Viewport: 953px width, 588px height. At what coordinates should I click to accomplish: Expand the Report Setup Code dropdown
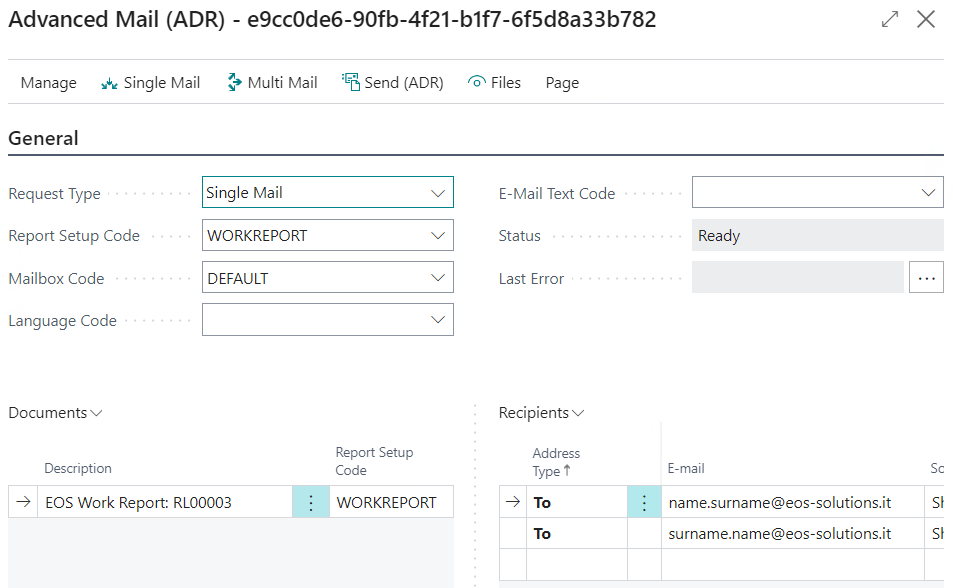click(x=438, y=236)
